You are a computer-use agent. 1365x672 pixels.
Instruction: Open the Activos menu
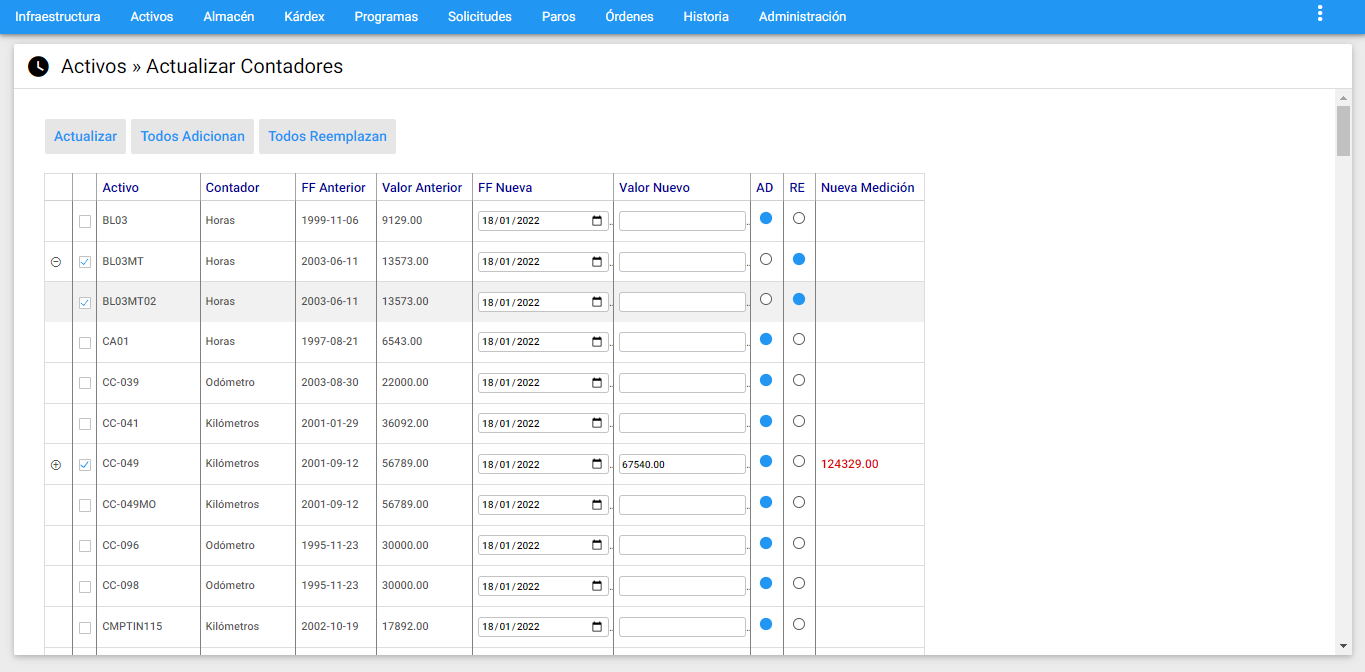click(x=152, y=17)
